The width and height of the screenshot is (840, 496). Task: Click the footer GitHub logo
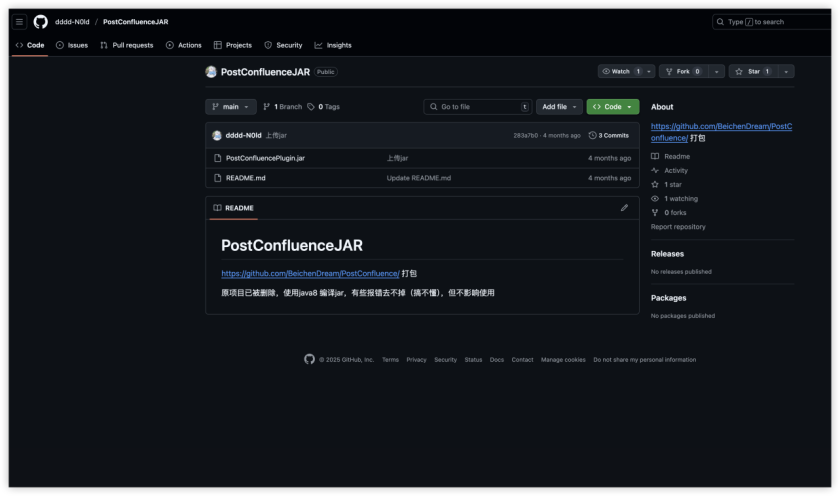310,359
